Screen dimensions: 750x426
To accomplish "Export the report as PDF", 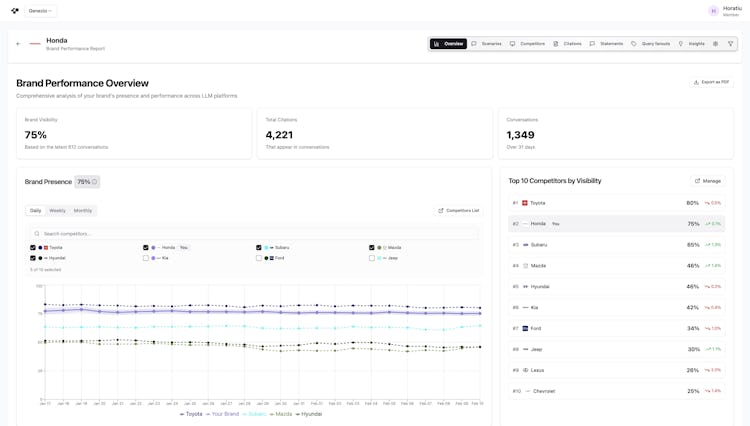I will [x=711, y=82].
